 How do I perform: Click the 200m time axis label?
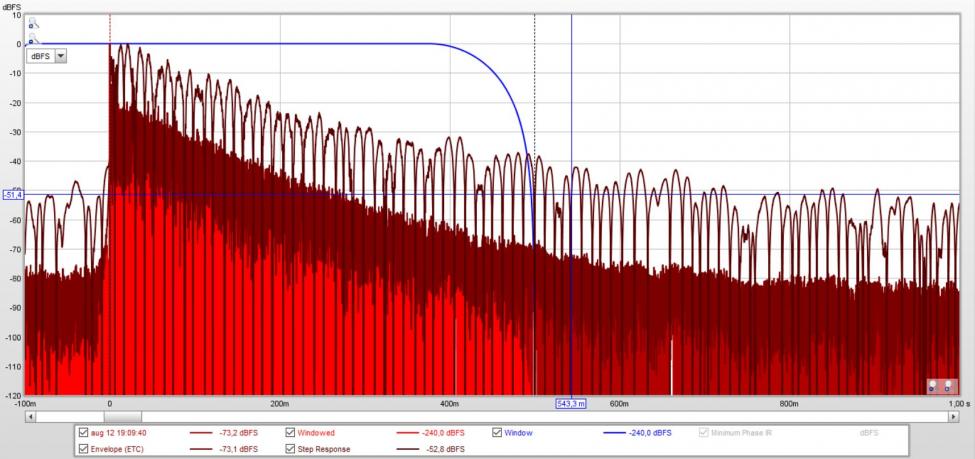coord(280,404)
